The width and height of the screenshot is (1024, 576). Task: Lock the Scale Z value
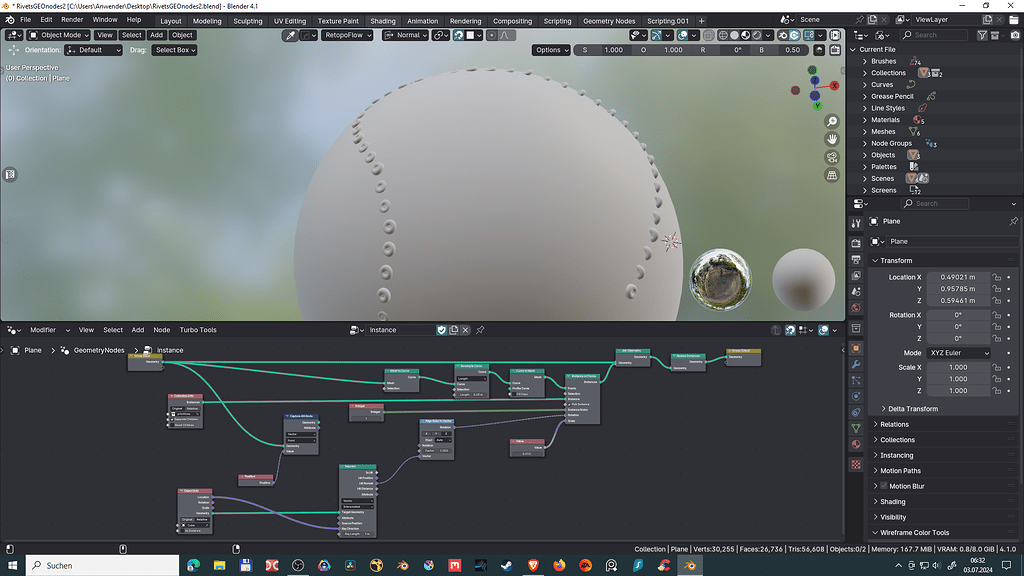[997, 391]
